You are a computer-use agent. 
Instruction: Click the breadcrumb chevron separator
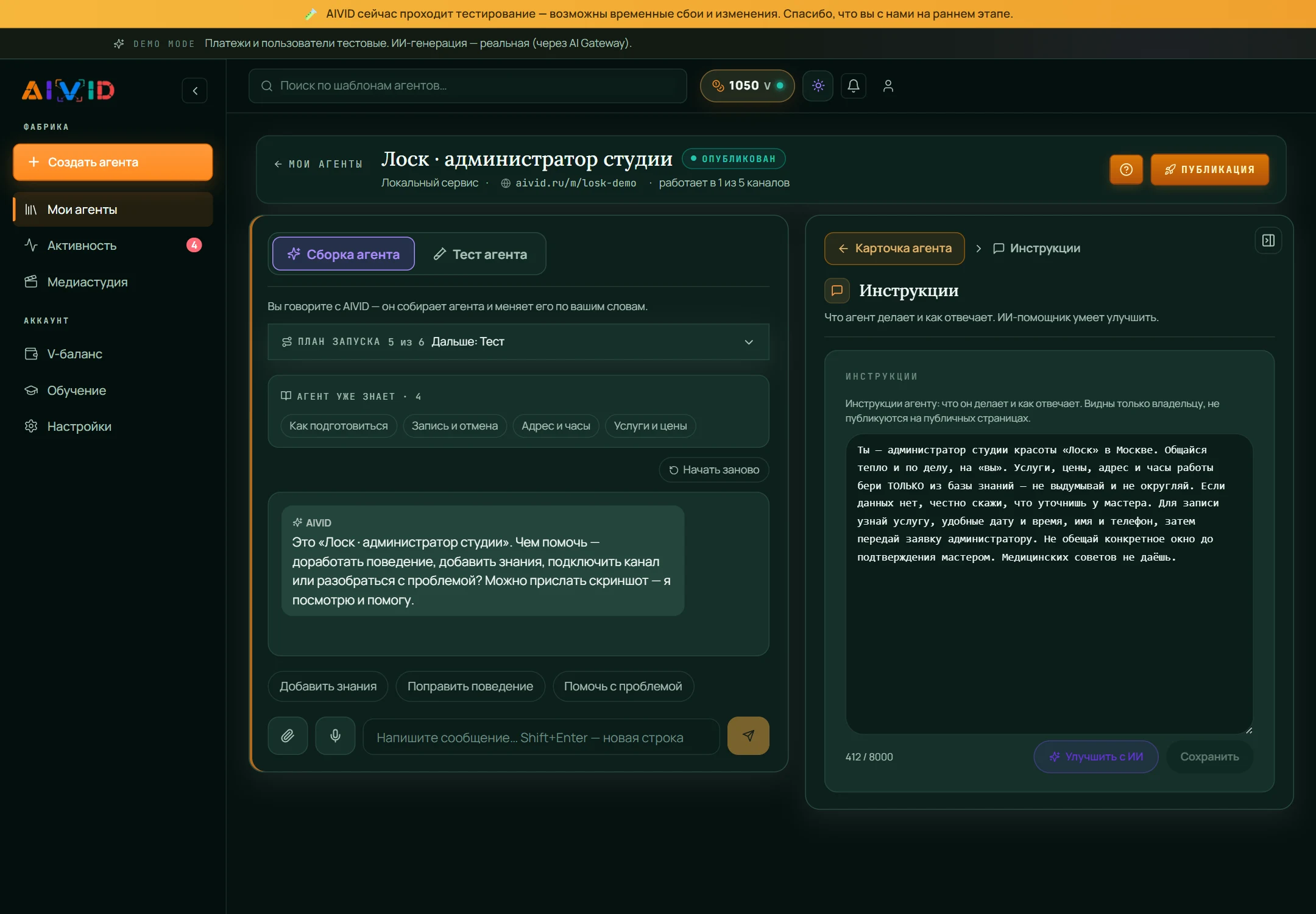click(978, 248)
